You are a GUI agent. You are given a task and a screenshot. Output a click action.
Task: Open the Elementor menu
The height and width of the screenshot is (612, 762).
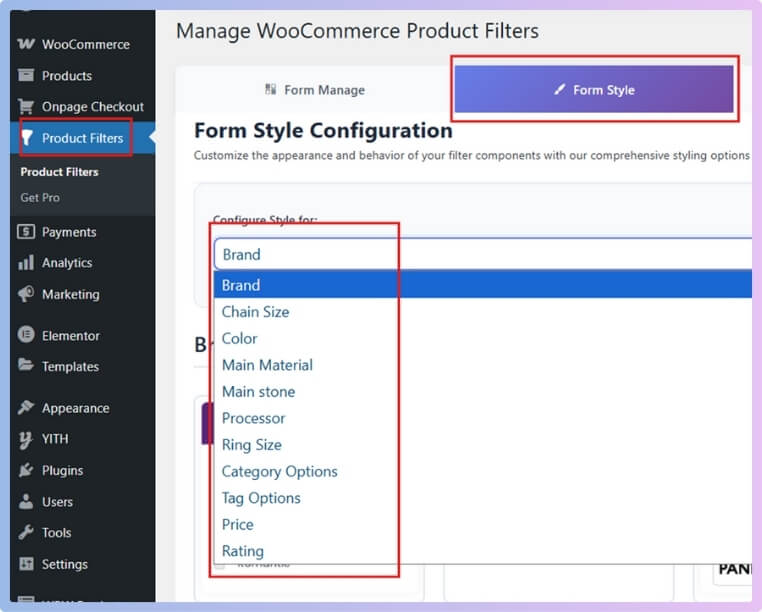tap(83, 335)
